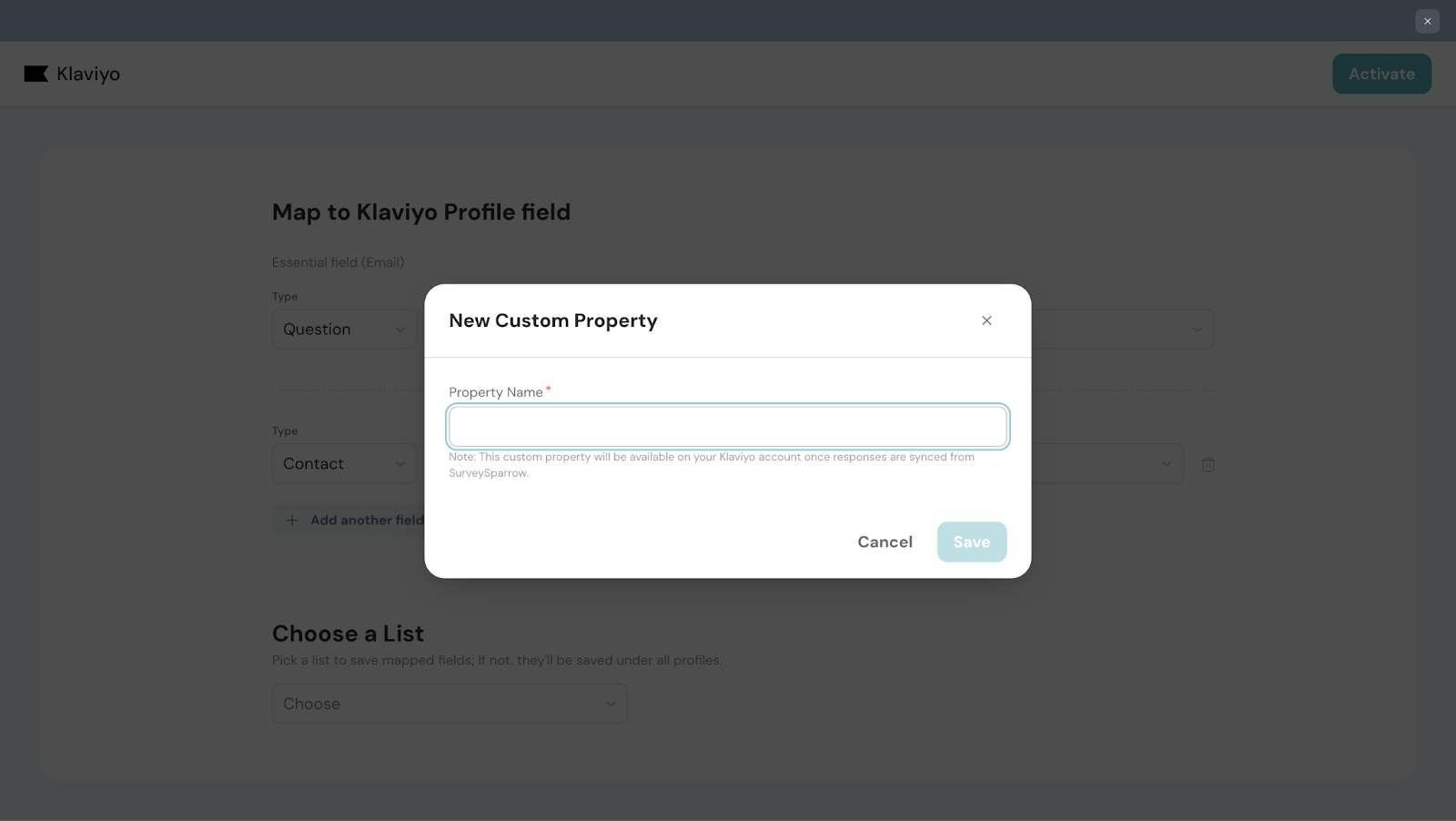Click the chevron arrow in Choose list box
The width and height of the screenshot is (1456, 821).
pos(611,704)
